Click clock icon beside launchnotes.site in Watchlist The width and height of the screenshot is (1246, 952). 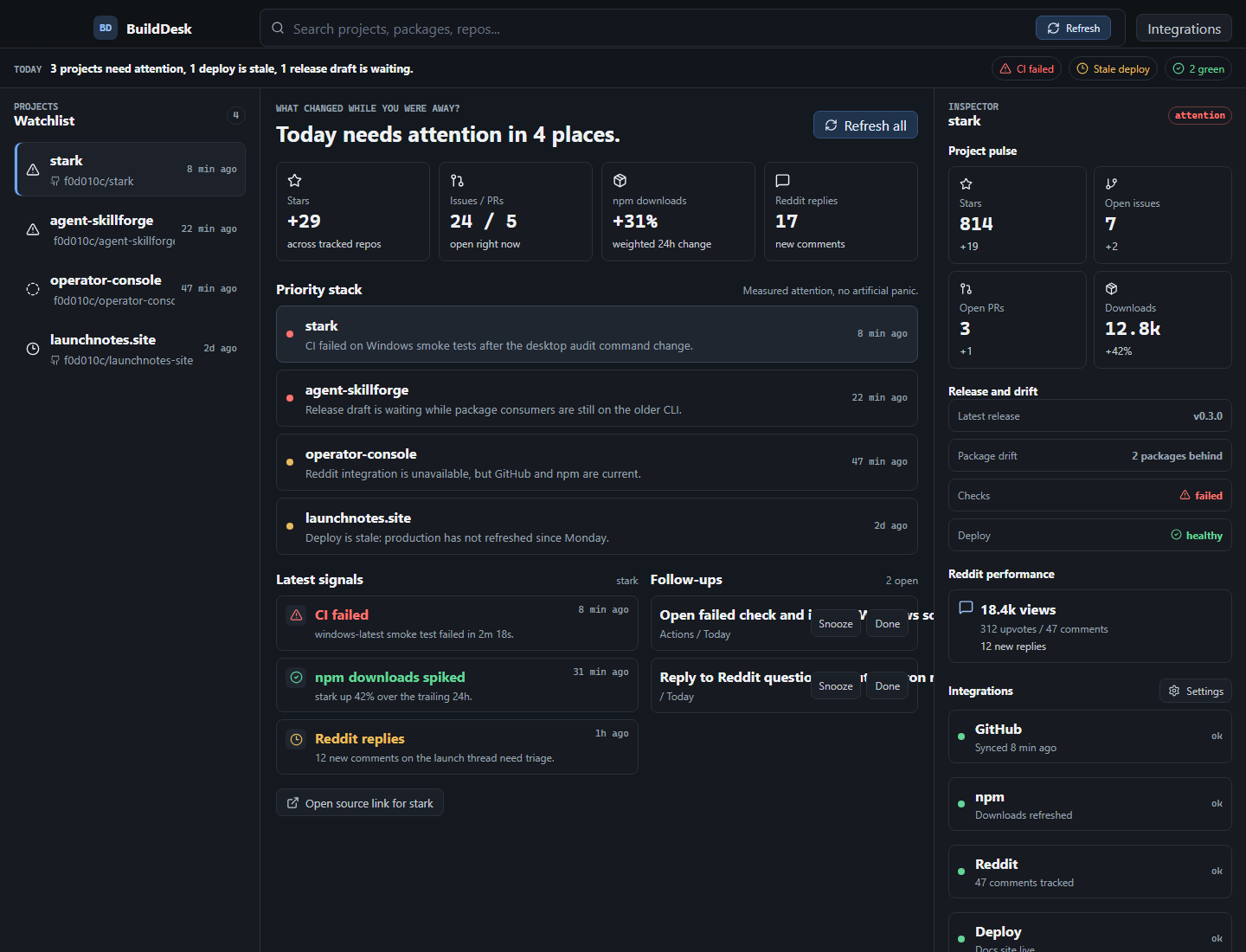coord(33,349)
